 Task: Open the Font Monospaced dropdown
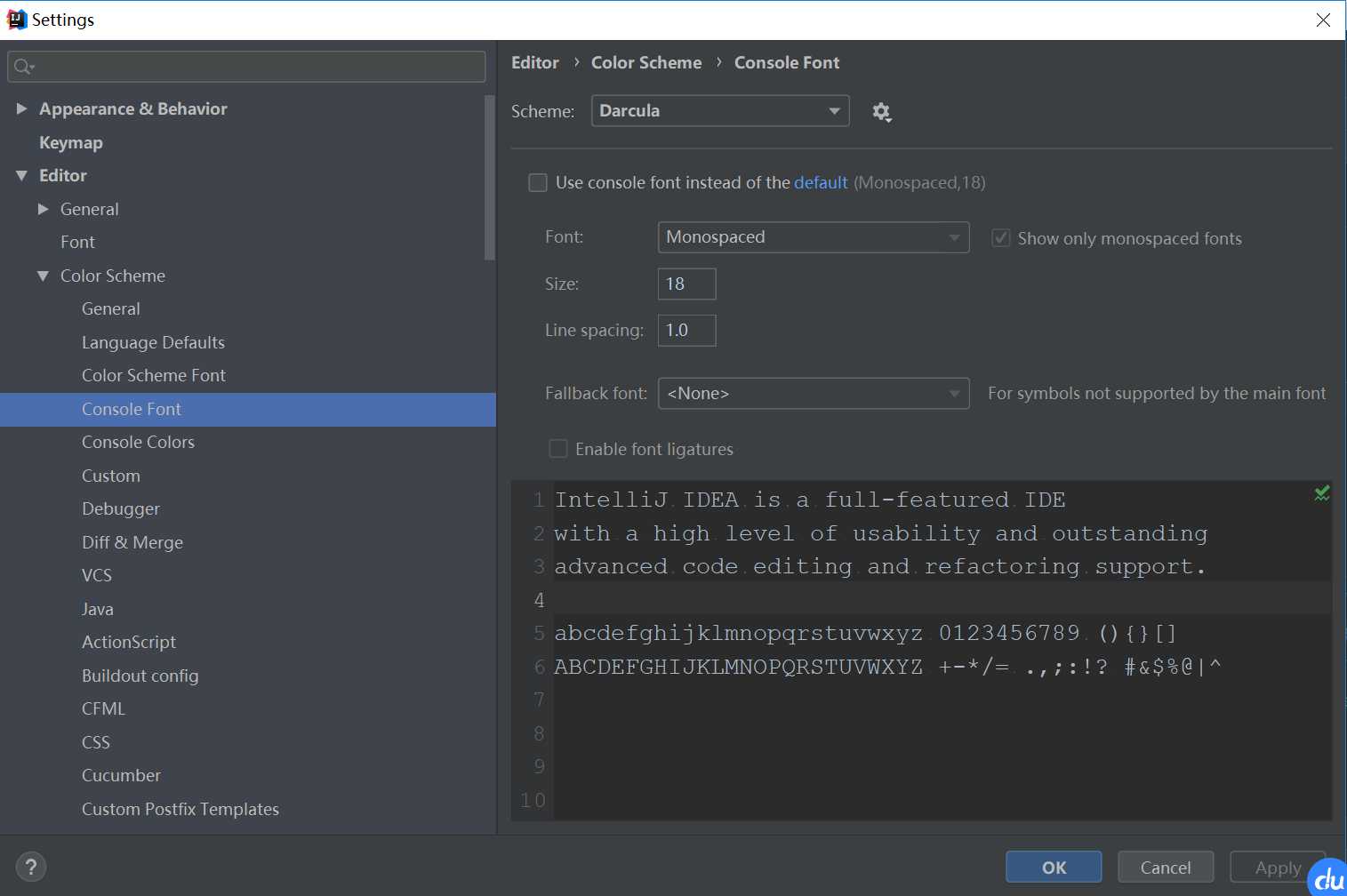[814, 237]
